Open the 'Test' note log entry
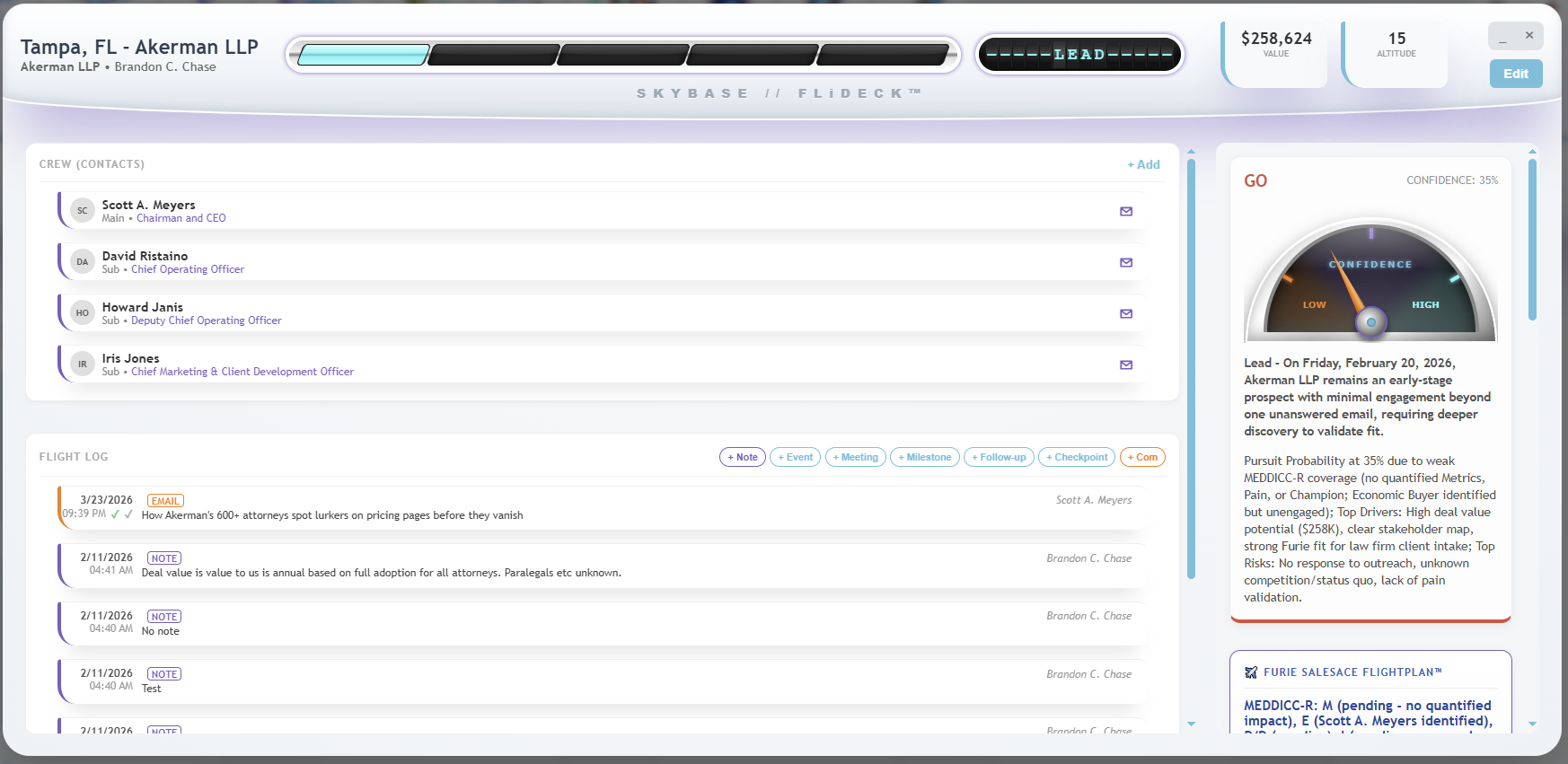The width and height of the screenshot is (1568, 764). click(x=601, y=681)
